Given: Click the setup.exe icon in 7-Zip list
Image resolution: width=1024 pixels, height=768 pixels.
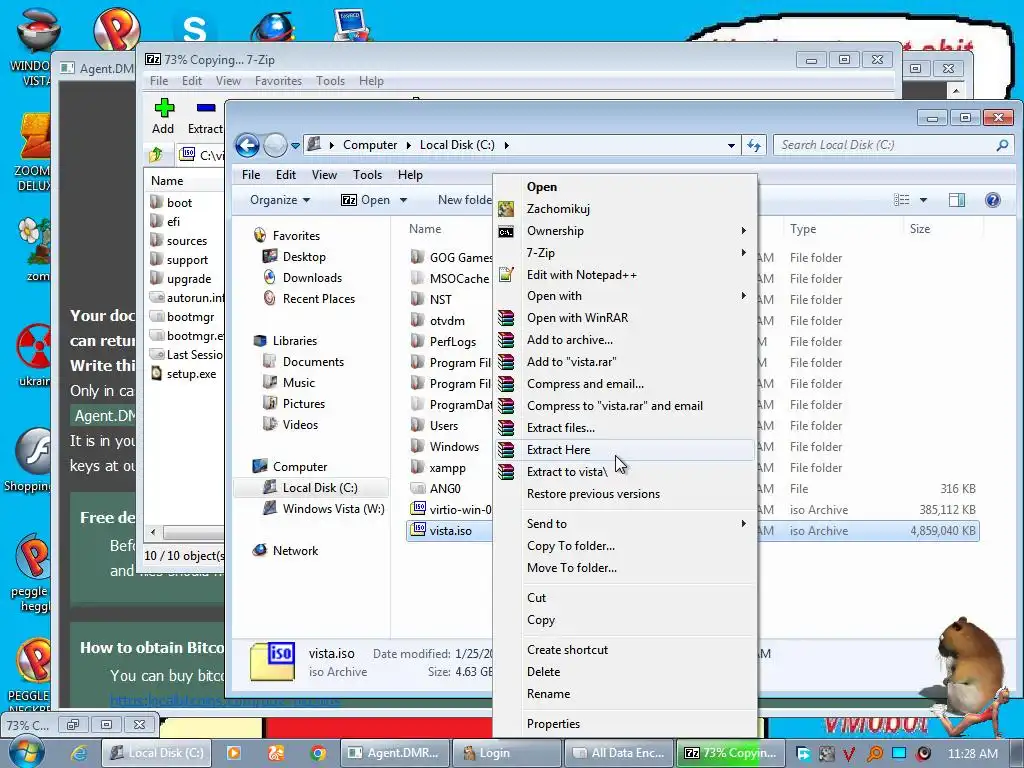Looking at the screenshot, I should (x=157, y=374).
